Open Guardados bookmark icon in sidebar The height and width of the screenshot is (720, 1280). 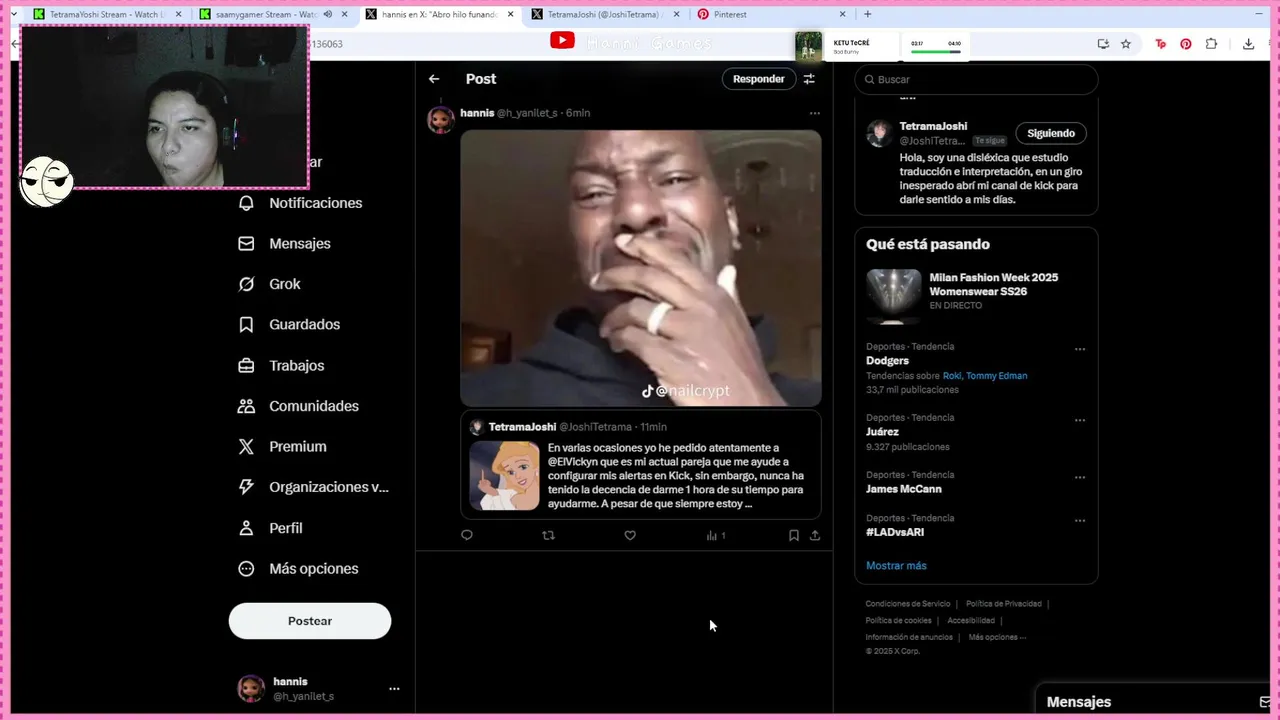246,325
